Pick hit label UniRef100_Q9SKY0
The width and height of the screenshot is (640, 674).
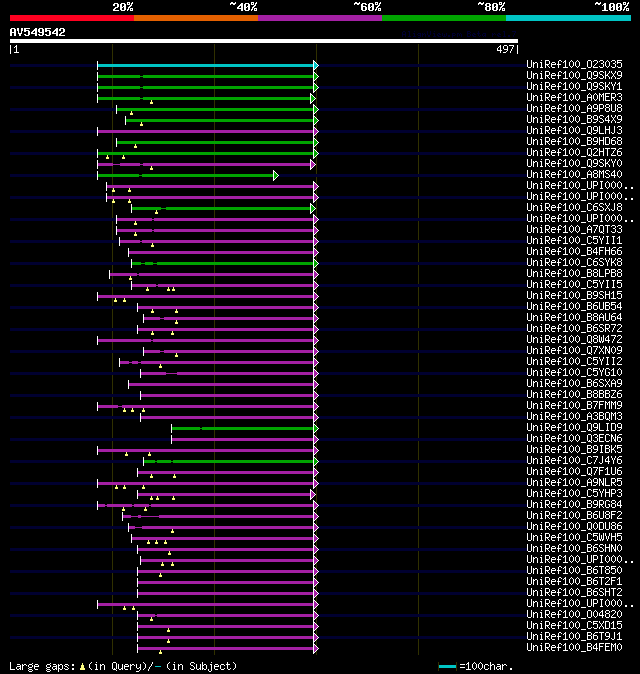[x=574, y=163]
